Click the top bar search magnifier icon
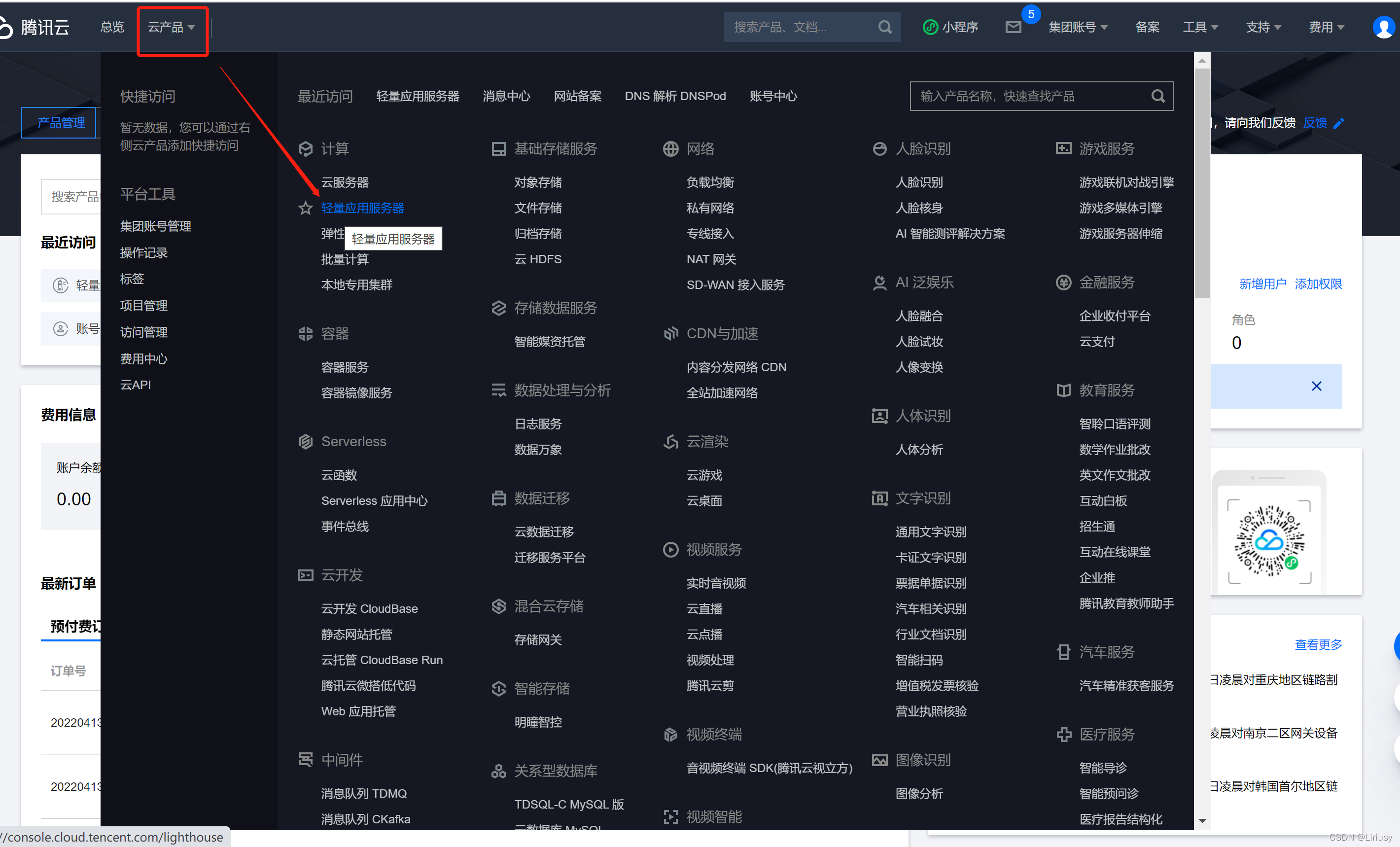Screen dimensions: 1400x847 tap(885, 27)
